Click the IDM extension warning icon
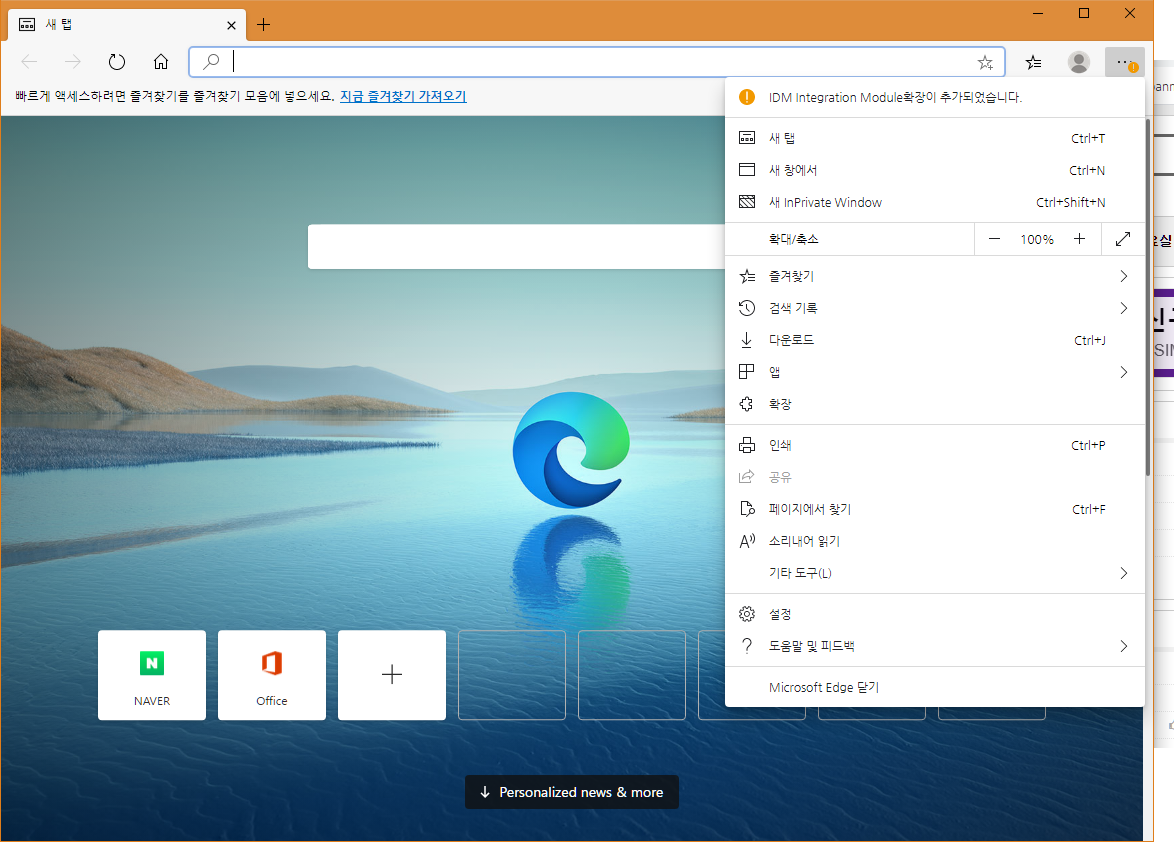1174x842 pixels. pos(746,97)
